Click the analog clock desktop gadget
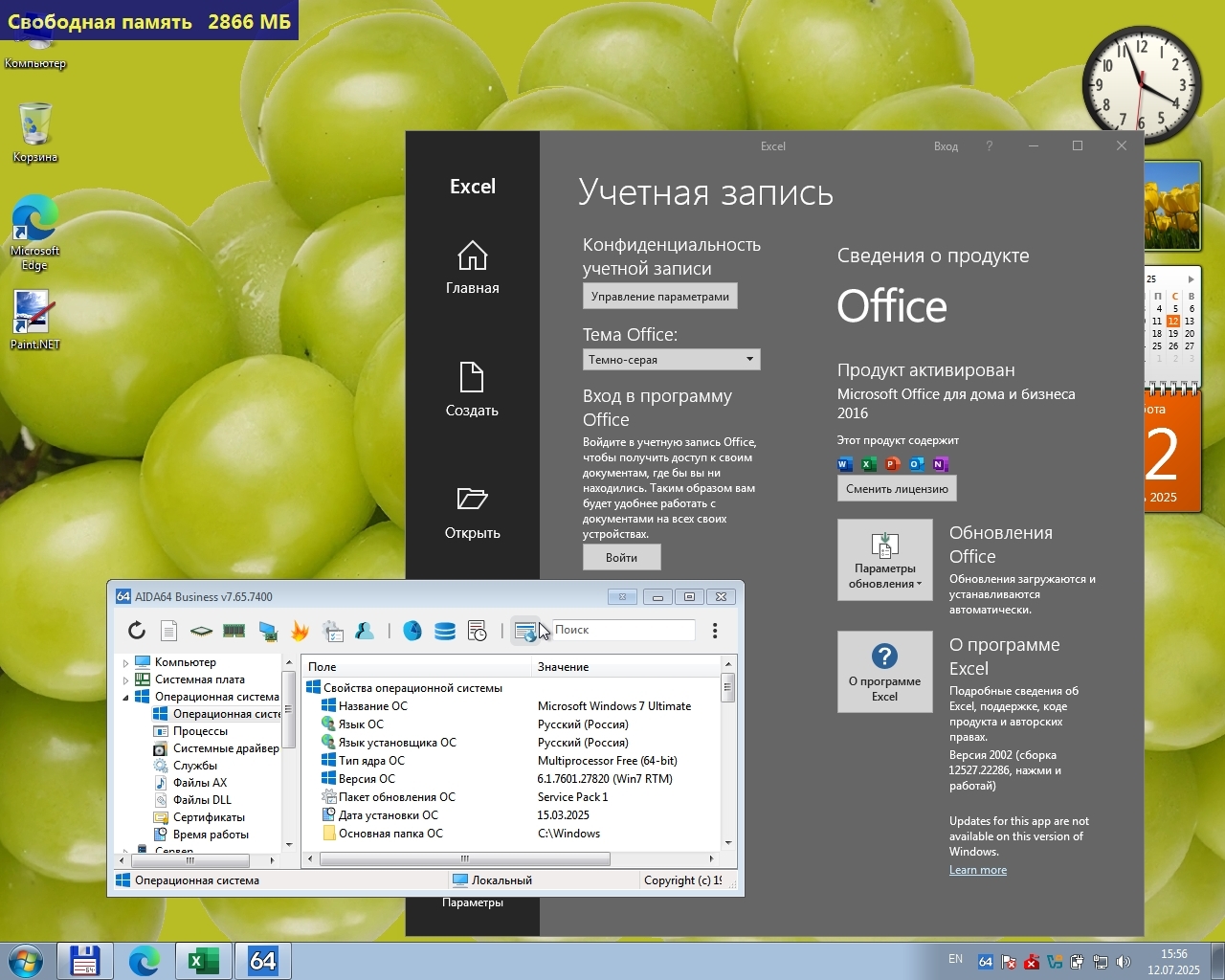Image resolution: width=1225 pixels, height=980 pixels. point(1142,84)
